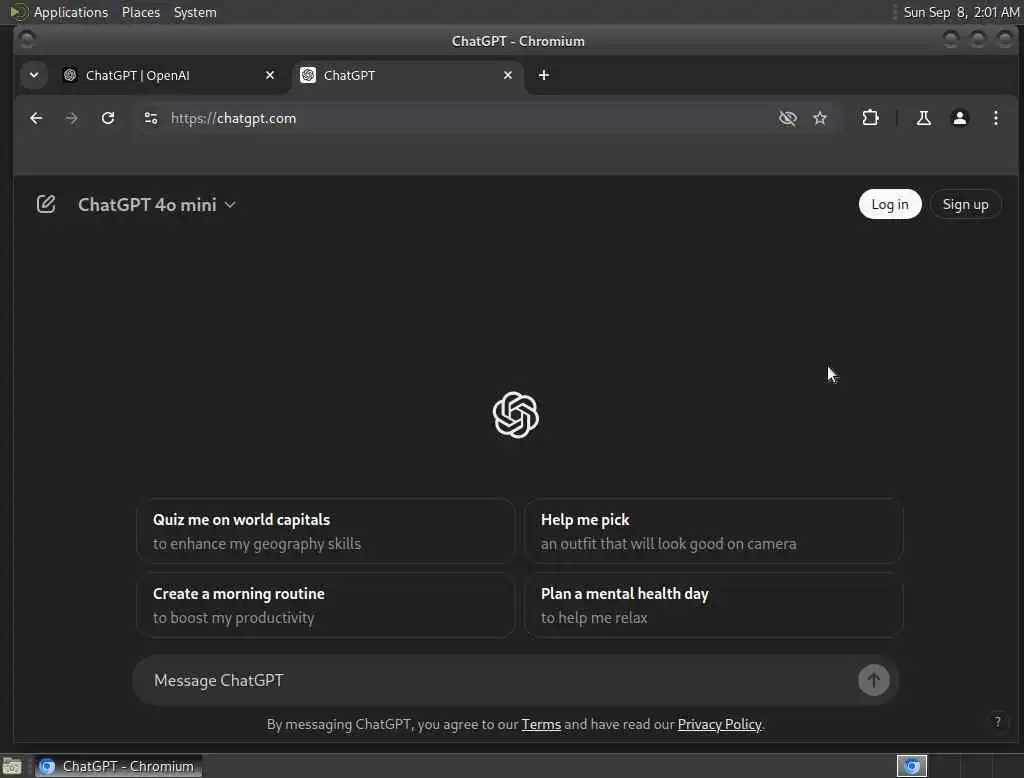The image size is (1024, 778).
Task: Click the workspace switcher Chromium thumbnail
Action: [912, 766]
